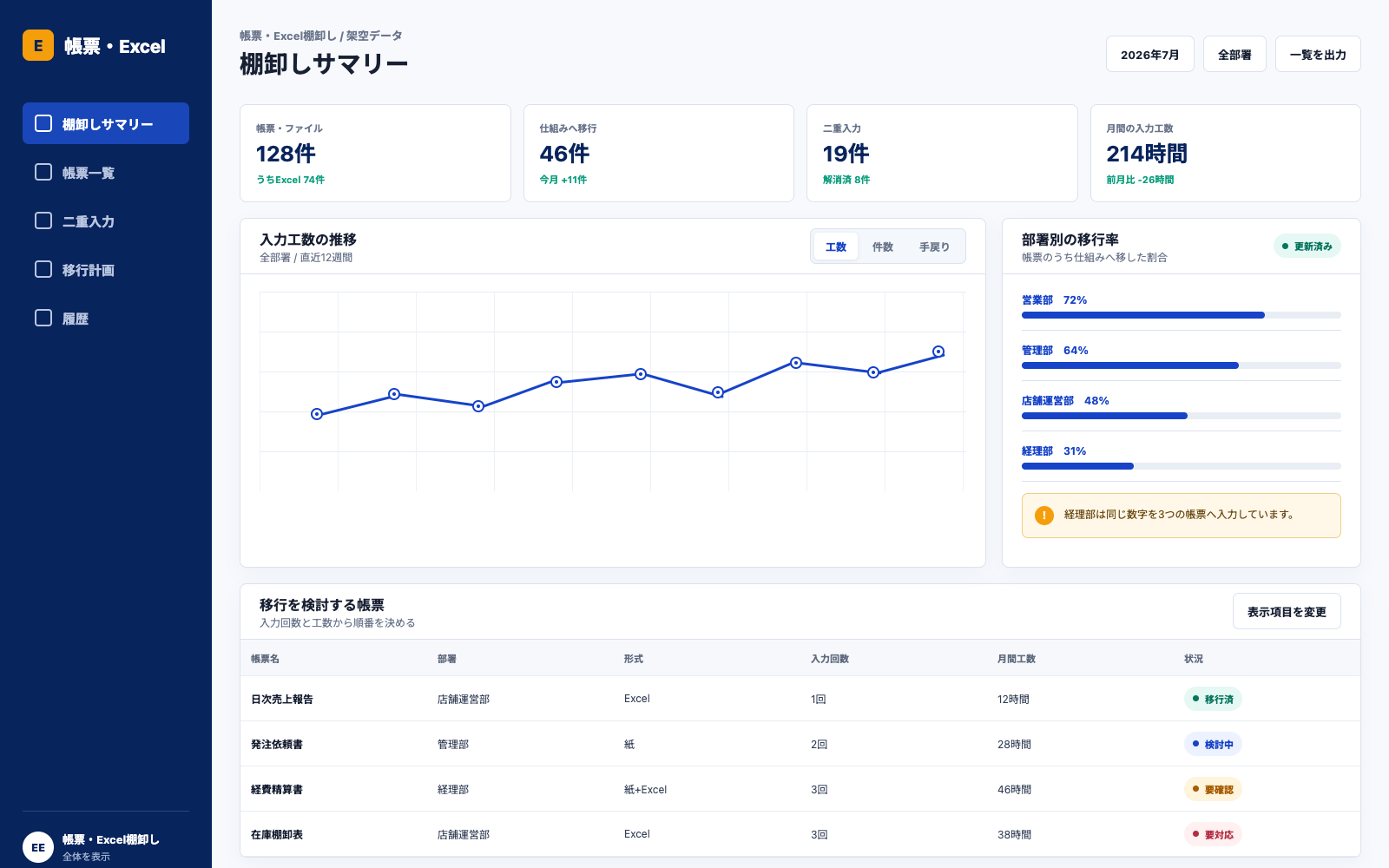Screen dimensions: 1389x868
Task: Click the 管理部 64% progress bar
Action: 1182,365
